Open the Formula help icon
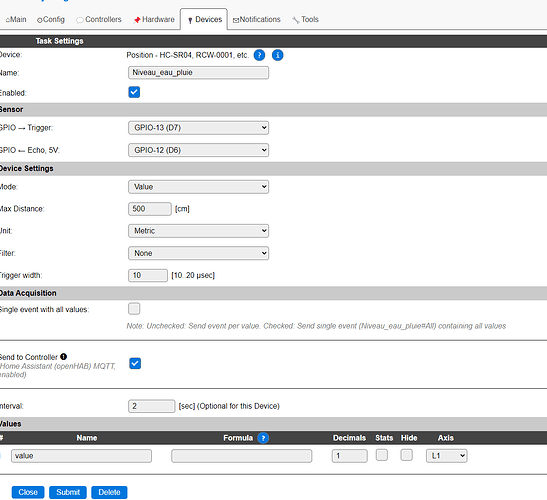The image size is (547, 500). click(x=263, y=438)
